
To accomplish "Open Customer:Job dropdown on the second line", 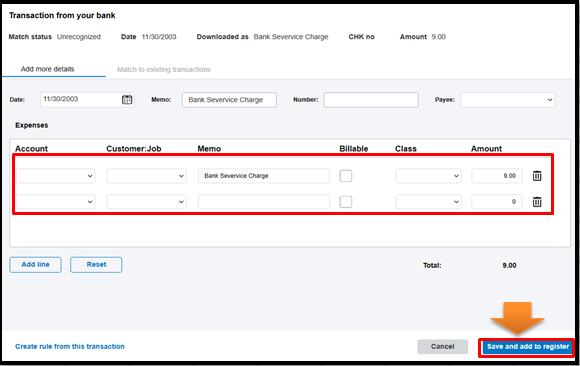I will (x=146, y=202).
